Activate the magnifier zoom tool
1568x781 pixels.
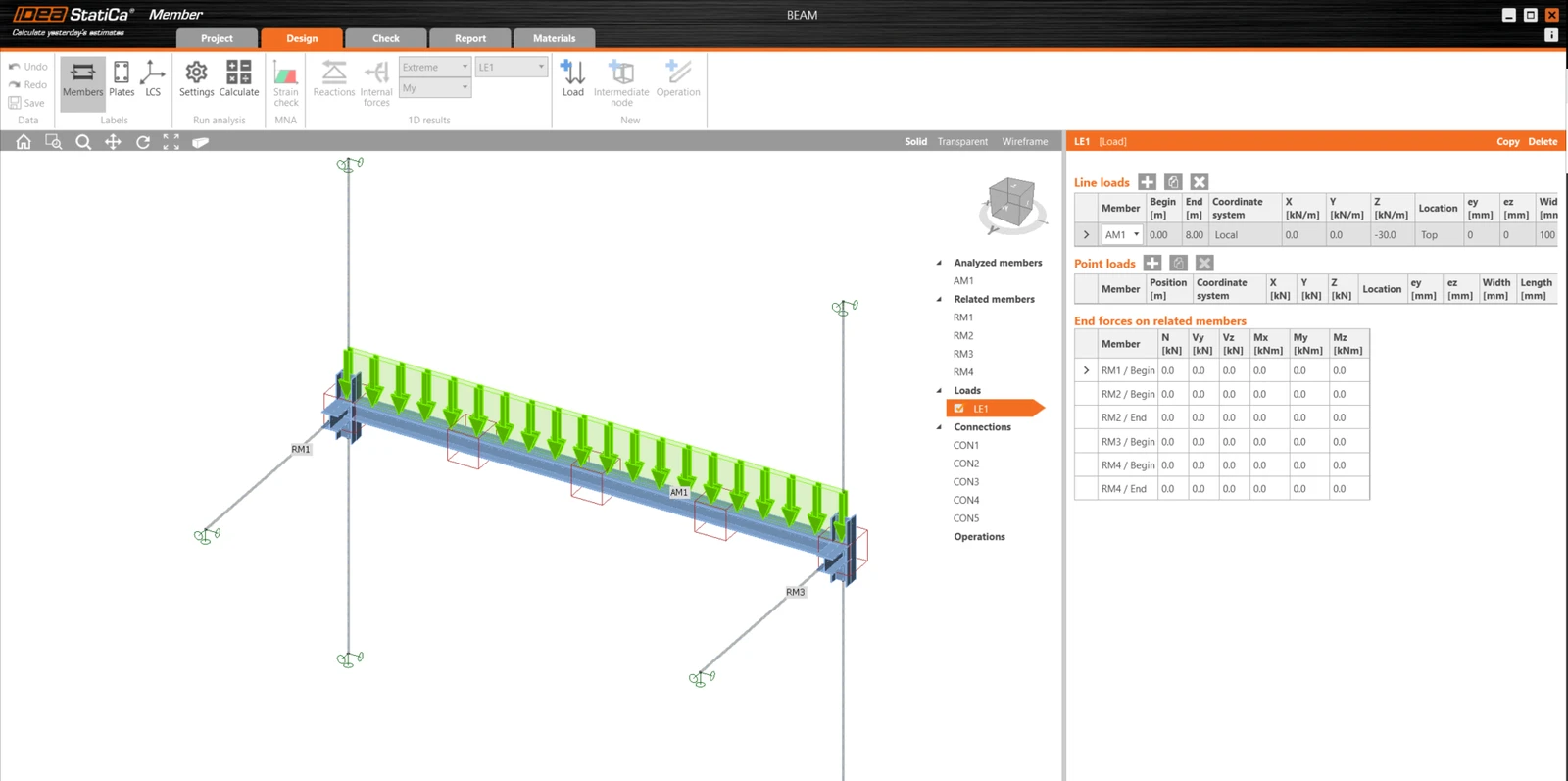click(83, 142)
